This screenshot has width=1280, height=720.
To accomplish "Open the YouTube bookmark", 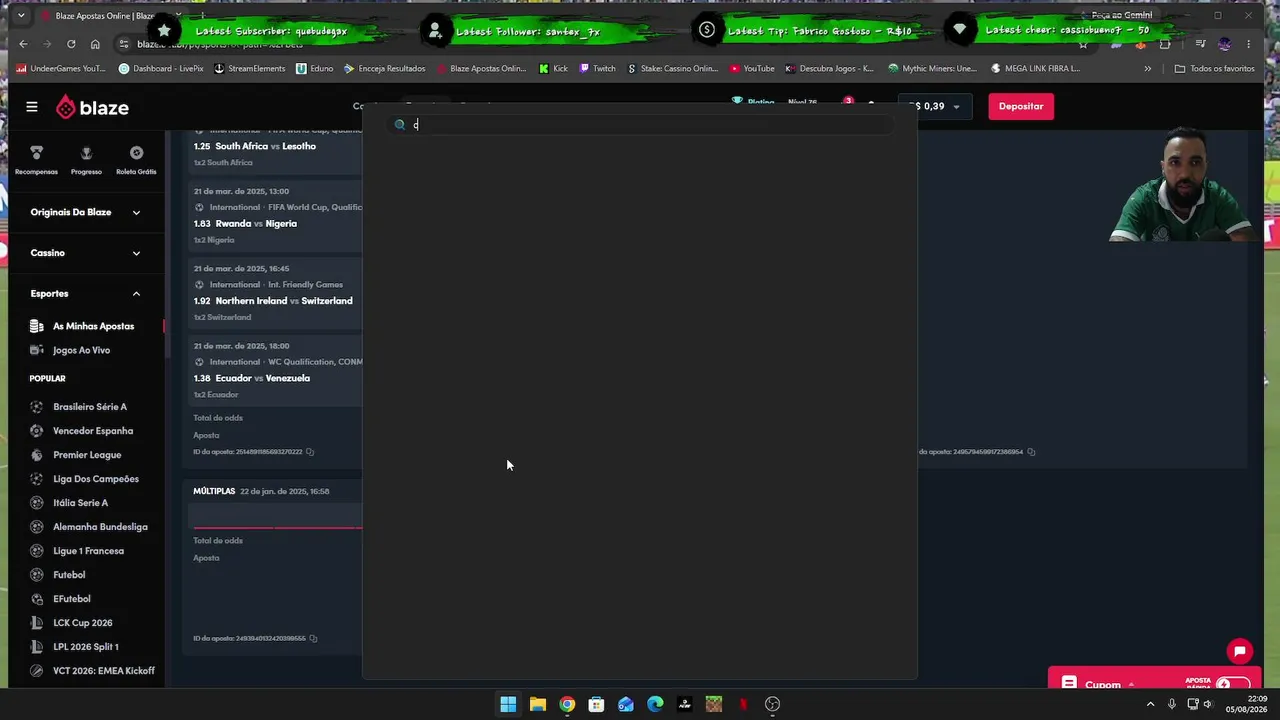I will tap(752, 69).
